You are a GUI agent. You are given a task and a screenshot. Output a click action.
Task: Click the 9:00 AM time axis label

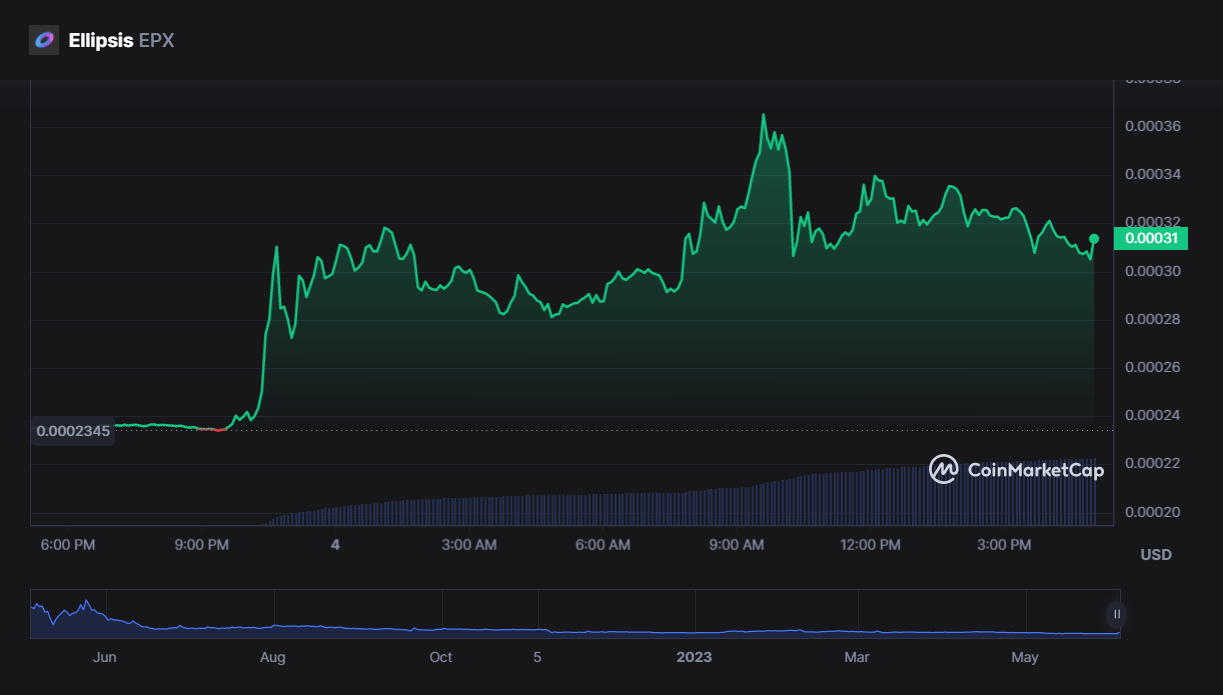737,545
